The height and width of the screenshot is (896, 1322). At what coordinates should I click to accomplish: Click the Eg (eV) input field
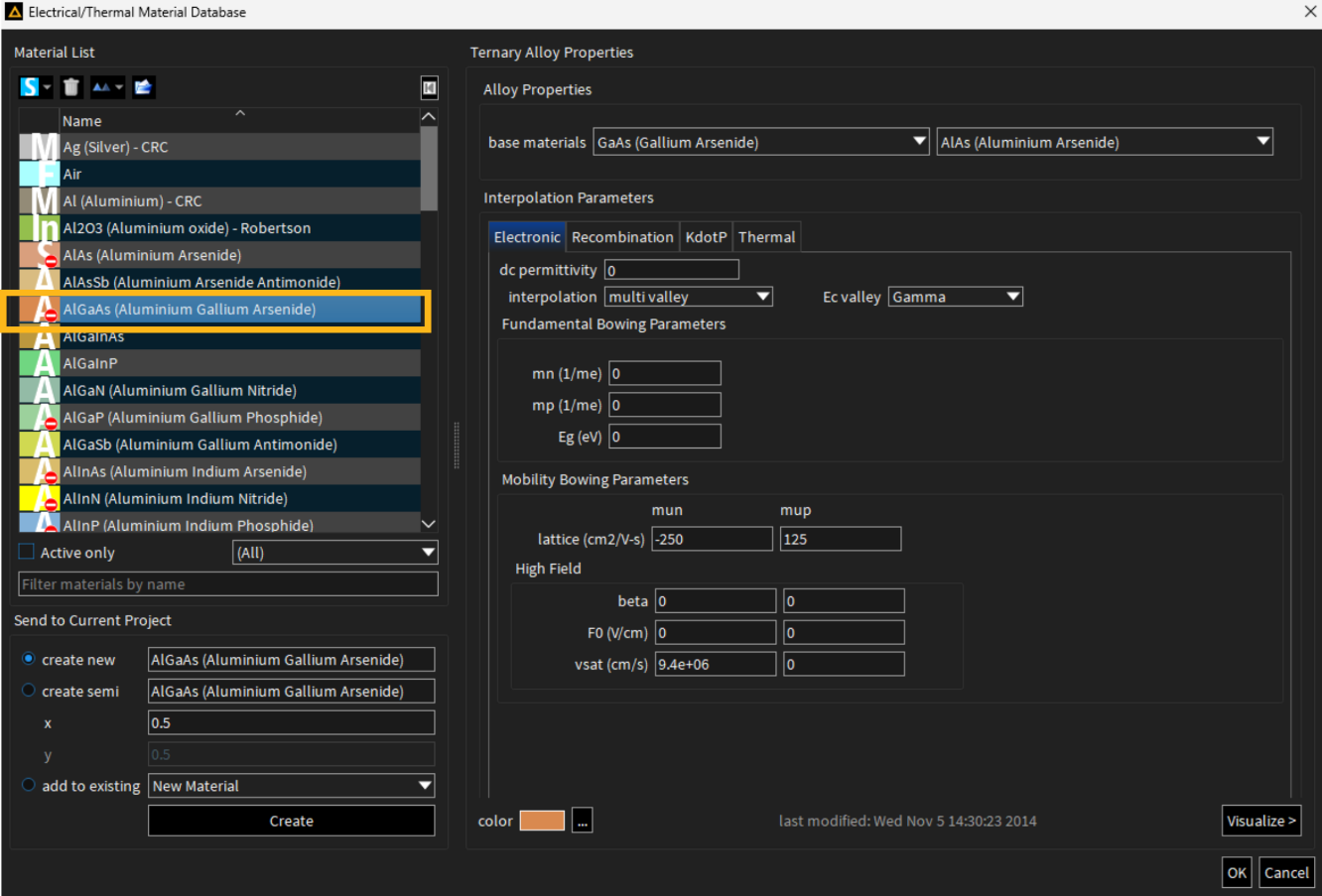click(665, 437)
